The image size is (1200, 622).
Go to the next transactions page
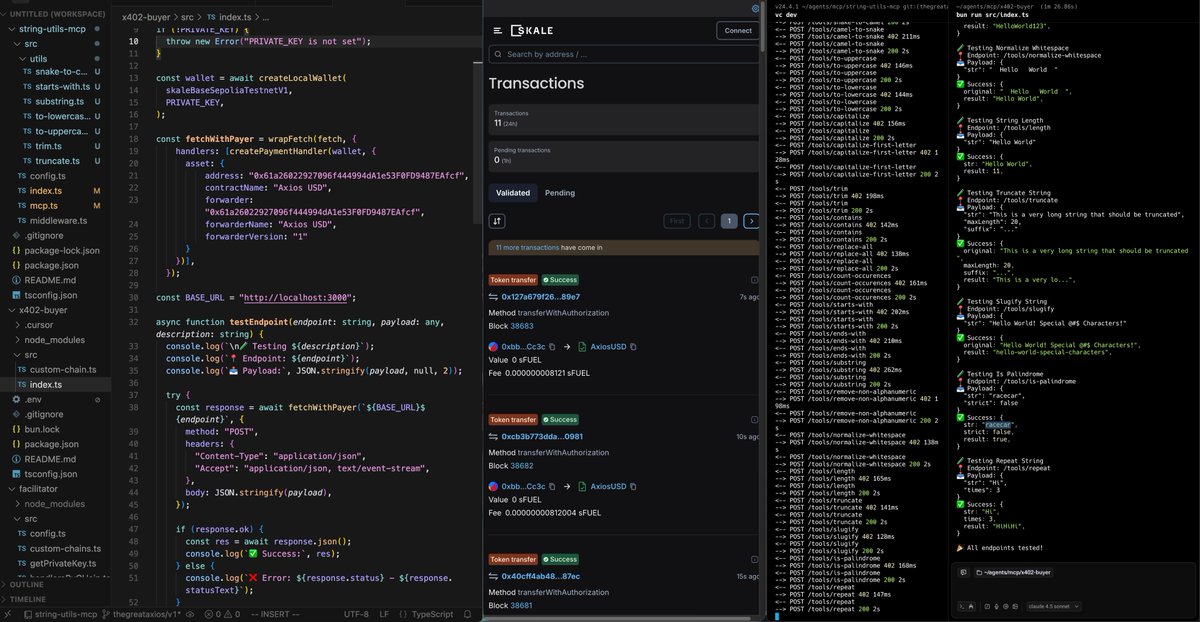751,221
